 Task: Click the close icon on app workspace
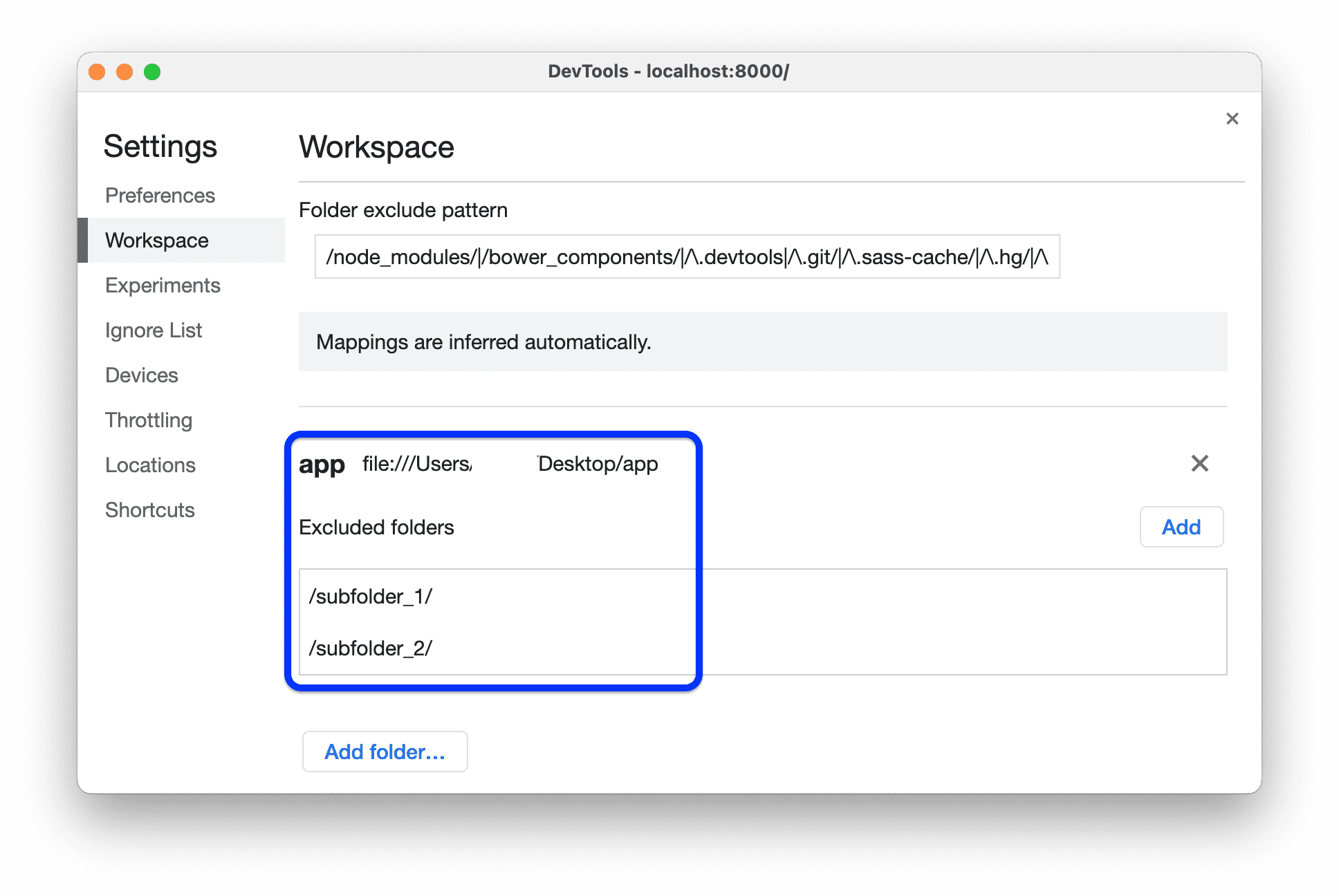(1200, 463)
